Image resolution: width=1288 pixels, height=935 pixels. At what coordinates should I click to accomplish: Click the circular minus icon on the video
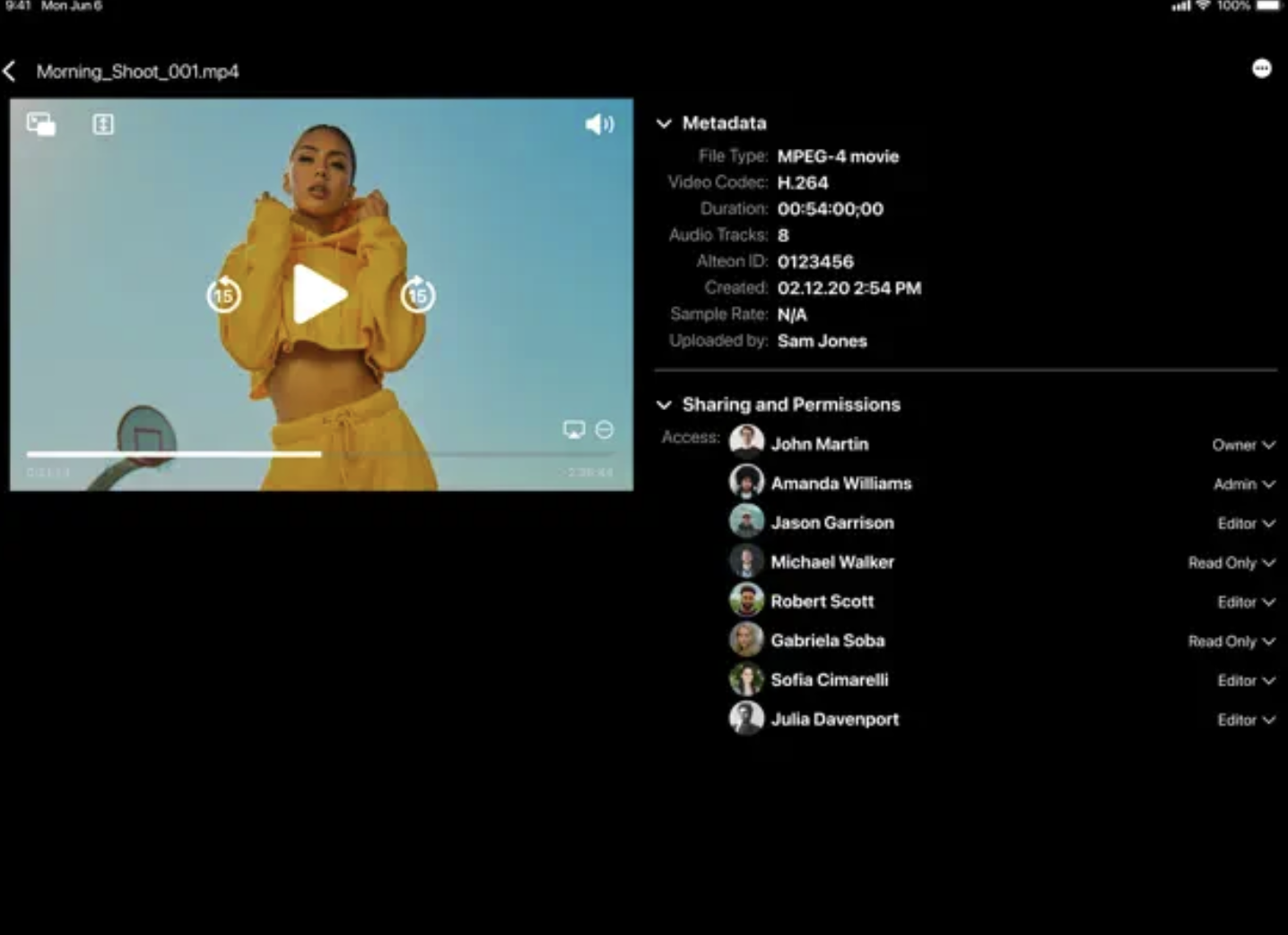click(x=605, y=430)
